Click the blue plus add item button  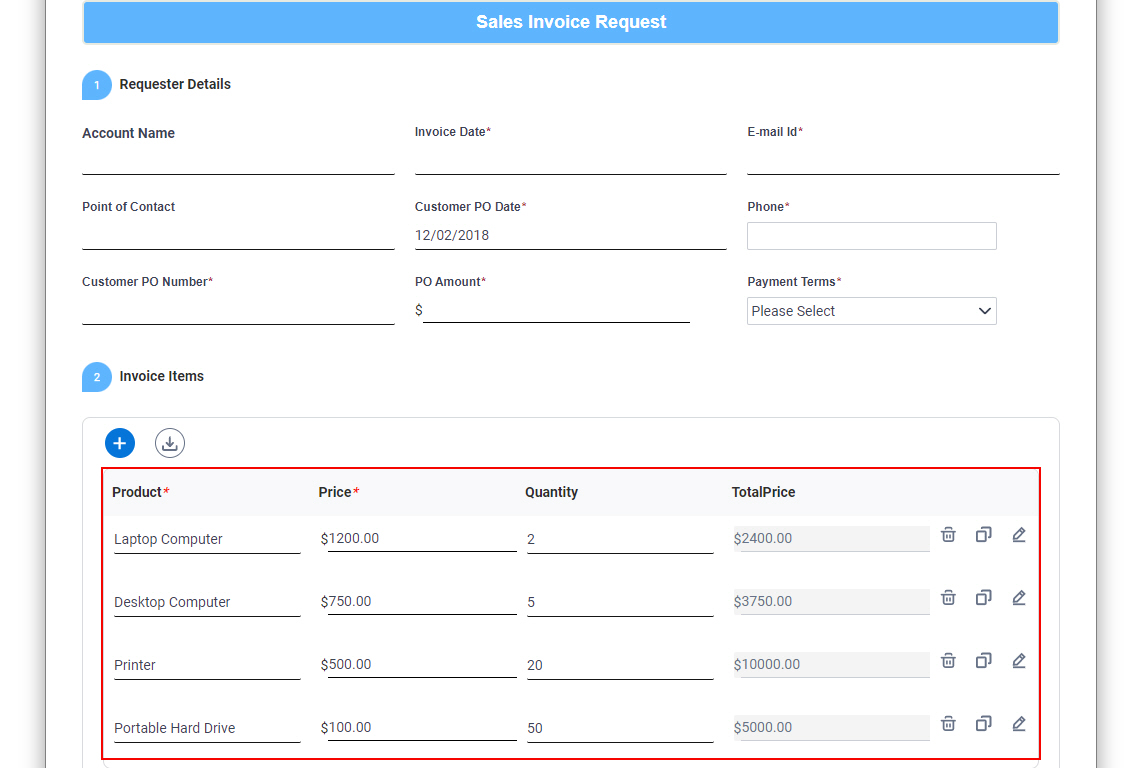[x=120, y=443]
